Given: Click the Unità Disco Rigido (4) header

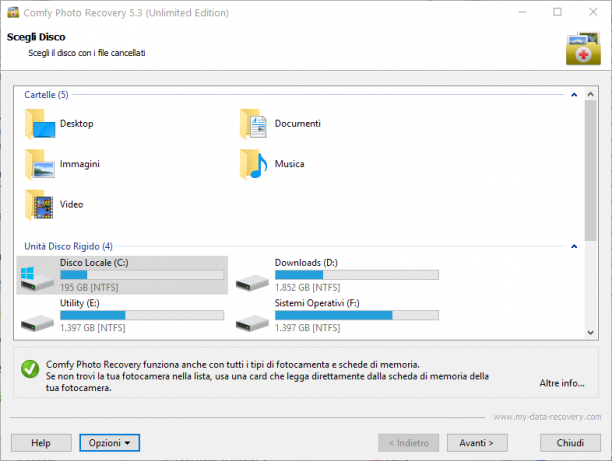Looking at the screenshot, I should click(x=68, y=246).
